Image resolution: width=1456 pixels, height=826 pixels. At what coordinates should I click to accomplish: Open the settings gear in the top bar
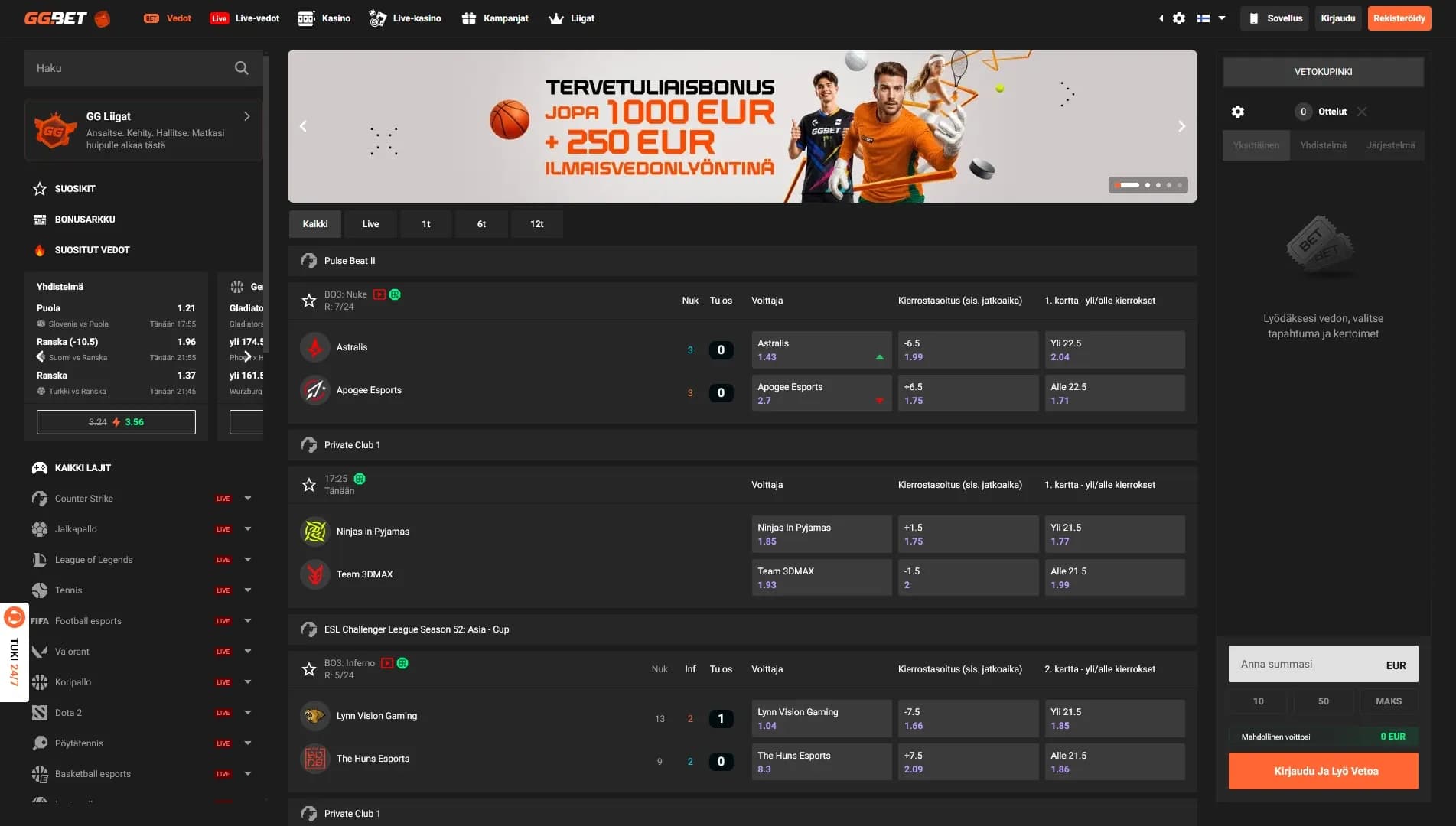1179,18
